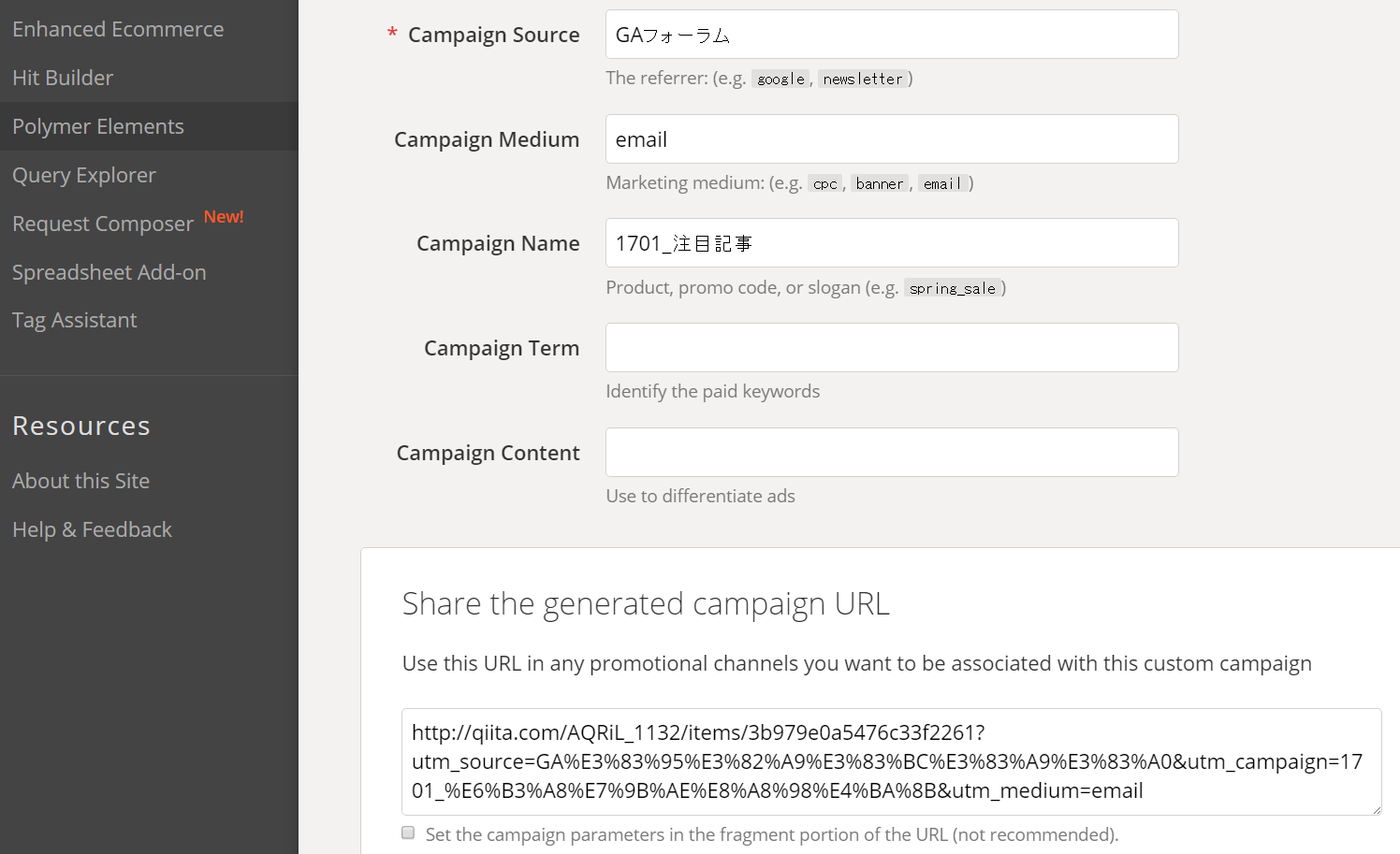Open the Spreadsheet Add-on page
This screenshot has width=1400, height=854.
[x=109, y=272]
